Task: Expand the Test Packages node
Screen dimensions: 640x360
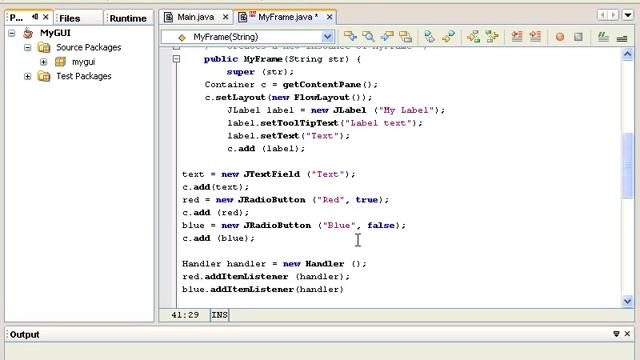Action: pyautogui.click(x=27, y=76)
